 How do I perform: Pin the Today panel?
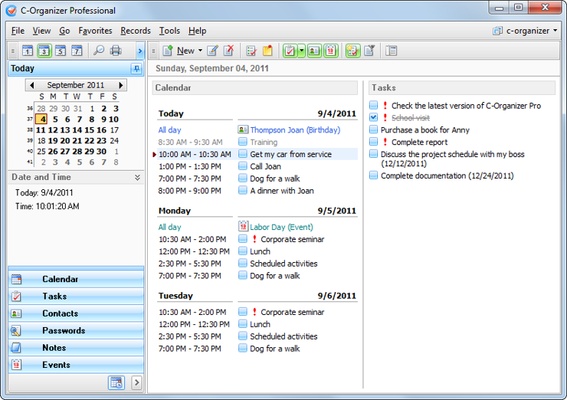tap(136, 68)
